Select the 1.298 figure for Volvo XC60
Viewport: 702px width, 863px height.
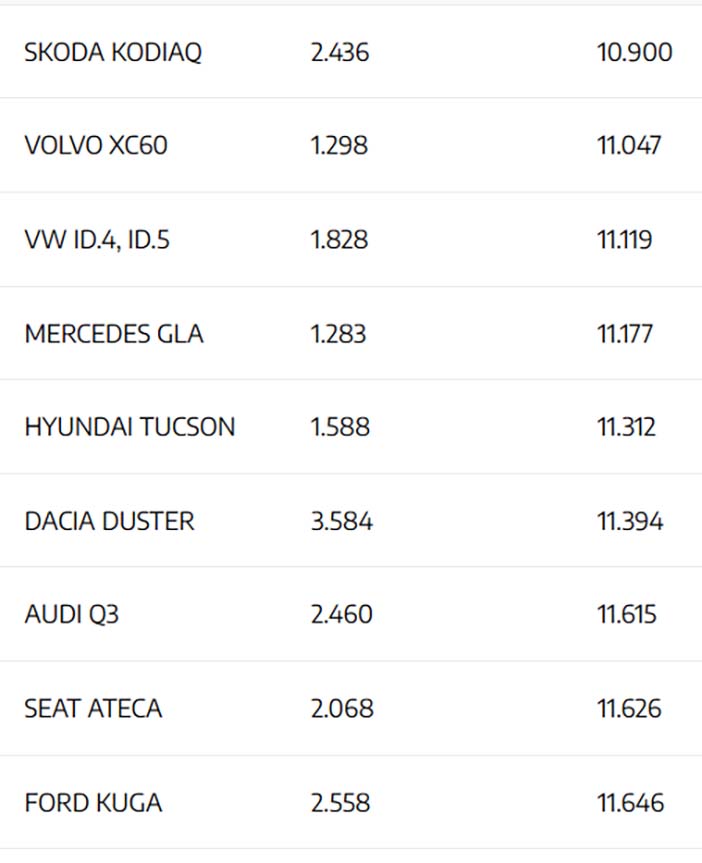click(339, 145)
